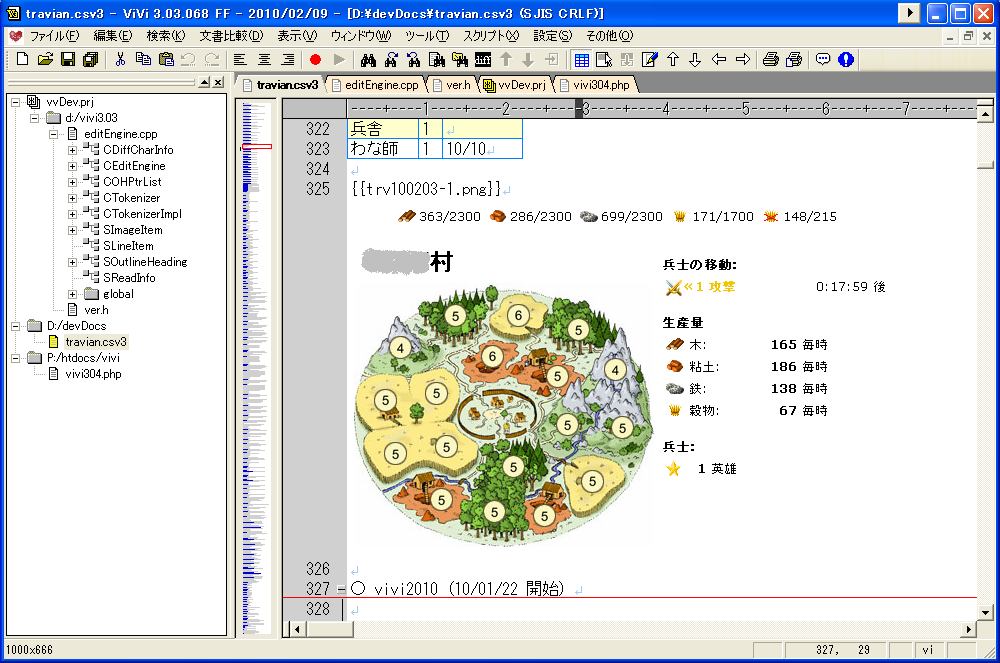Select travian.csv3 in the project tree
The width and height of the screenshot is (1000, 663).
click(96, 342)
